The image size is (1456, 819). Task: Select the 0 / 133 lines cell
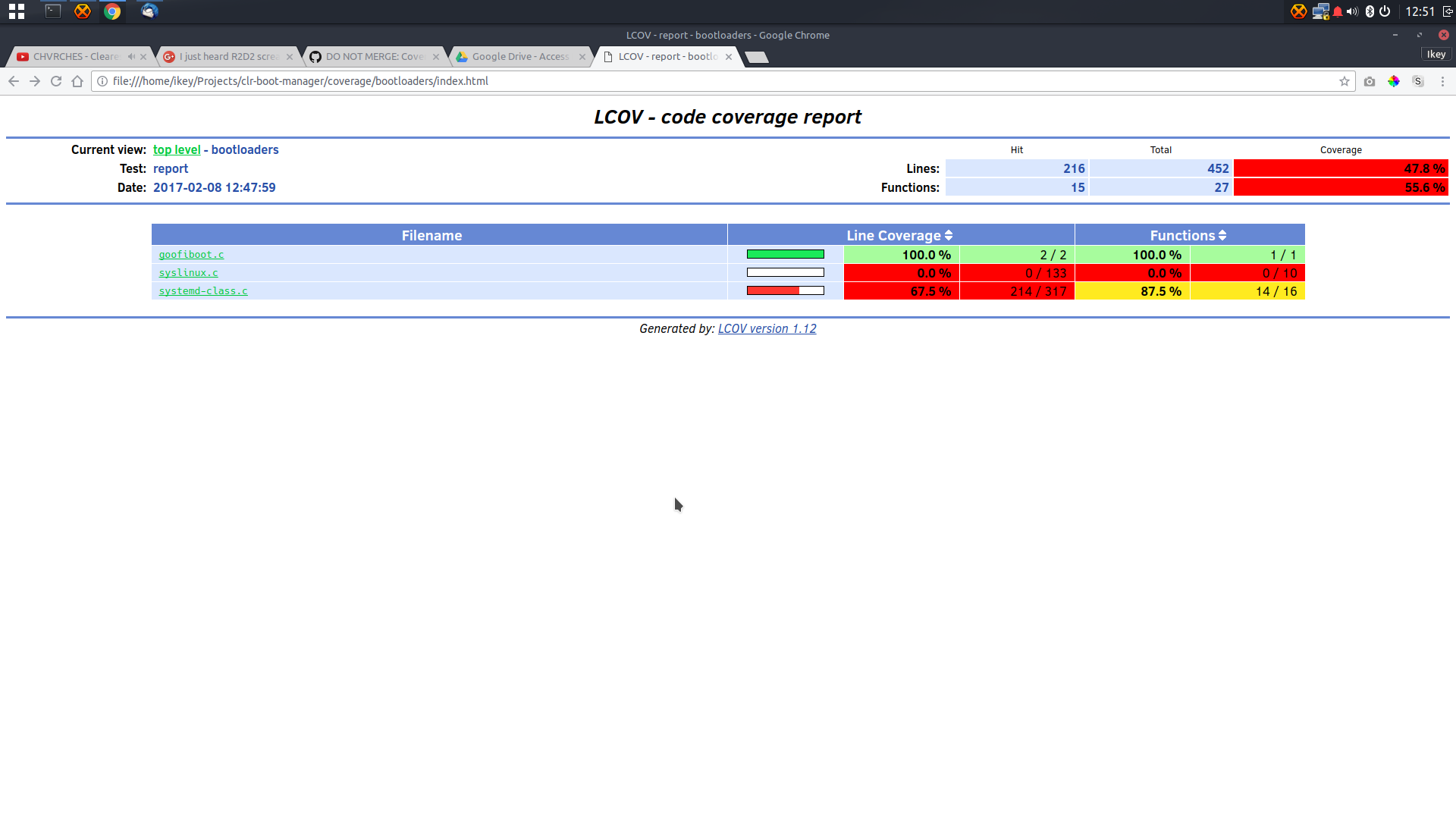(1017, 273)
